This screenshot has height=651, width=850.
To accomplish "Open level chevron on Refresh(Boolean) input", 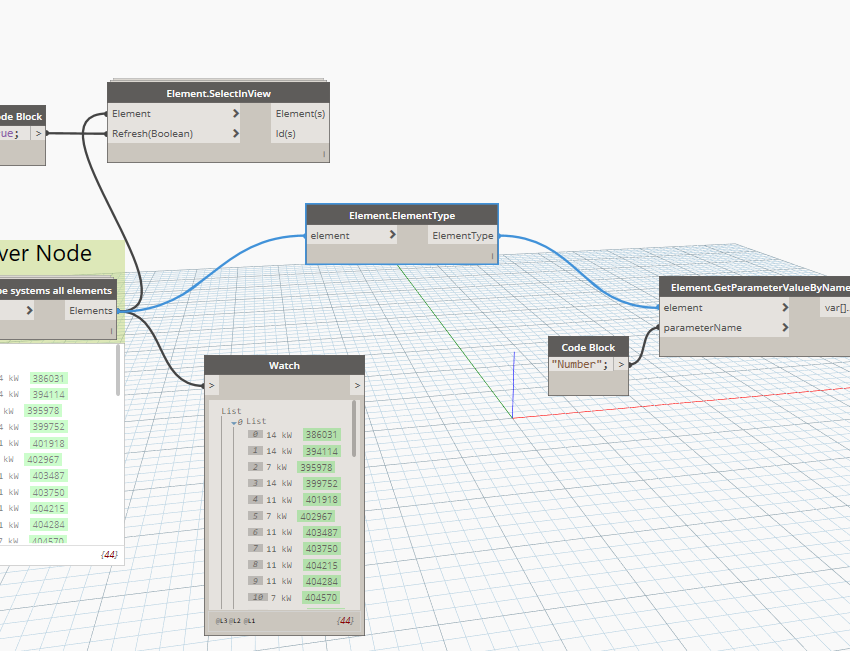I will point(236,133).
